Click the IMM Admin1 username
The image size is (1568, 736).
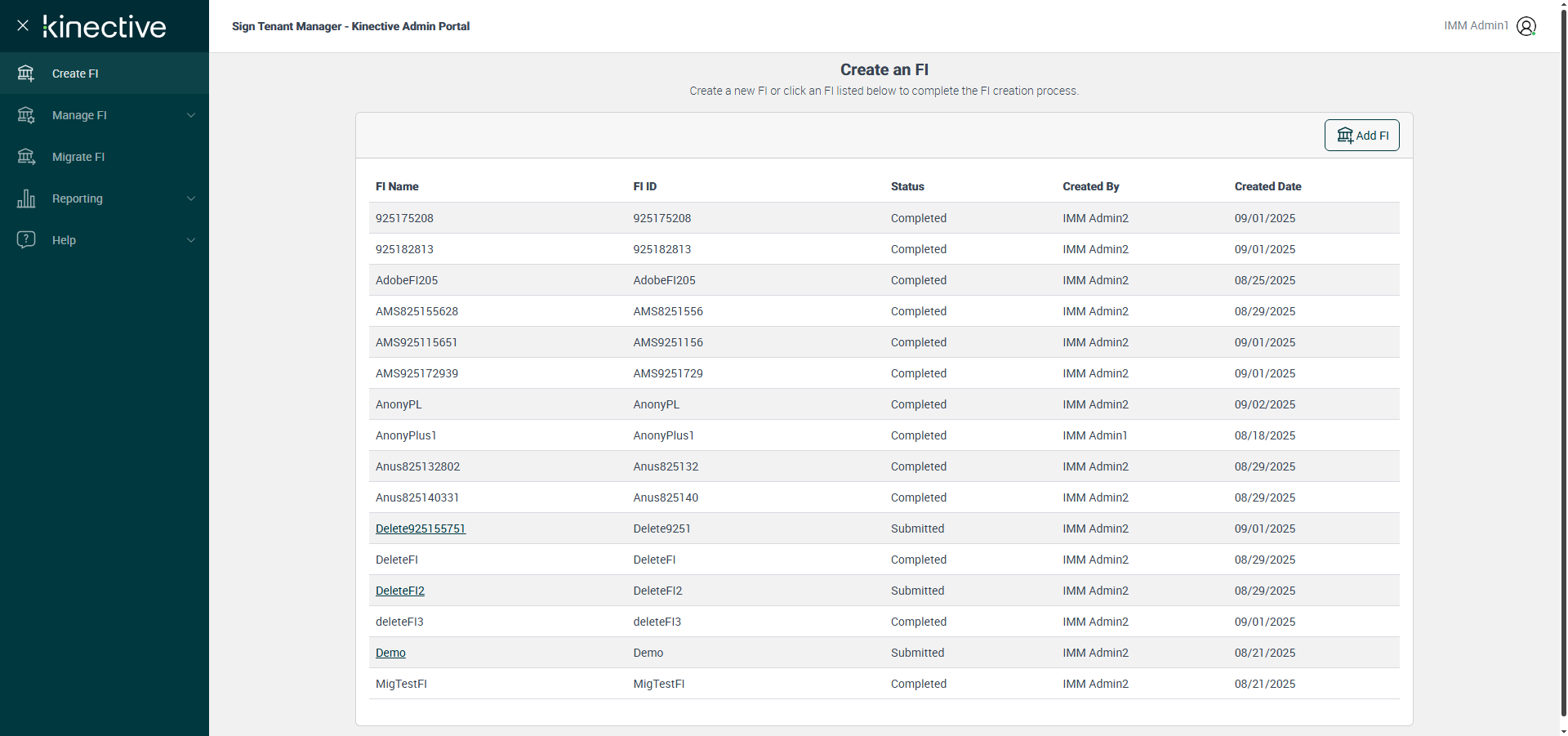tap(1476, 26)
